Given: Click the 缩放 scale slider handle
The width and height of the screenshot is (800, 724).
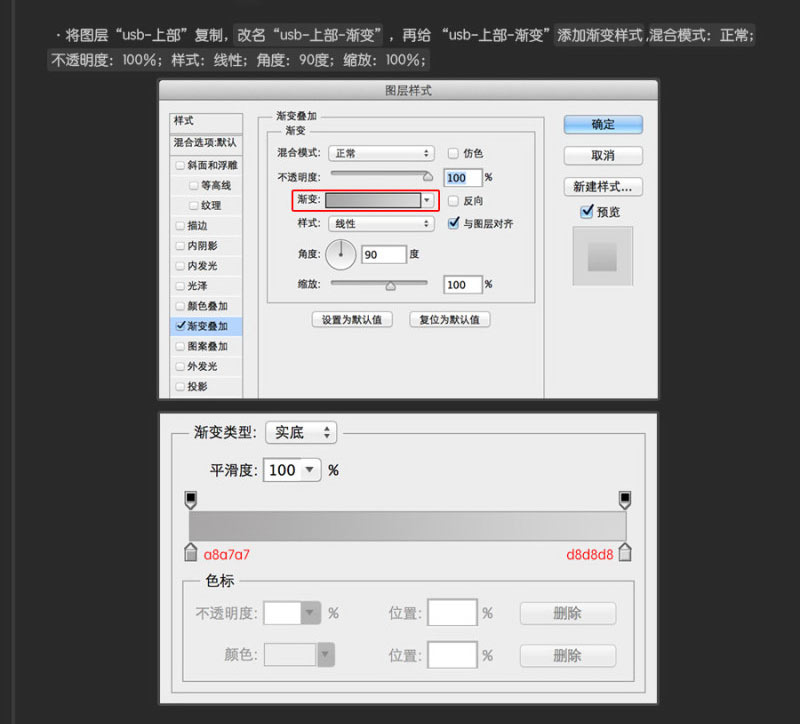Looking at the screenshot, I should pos(390,285).
